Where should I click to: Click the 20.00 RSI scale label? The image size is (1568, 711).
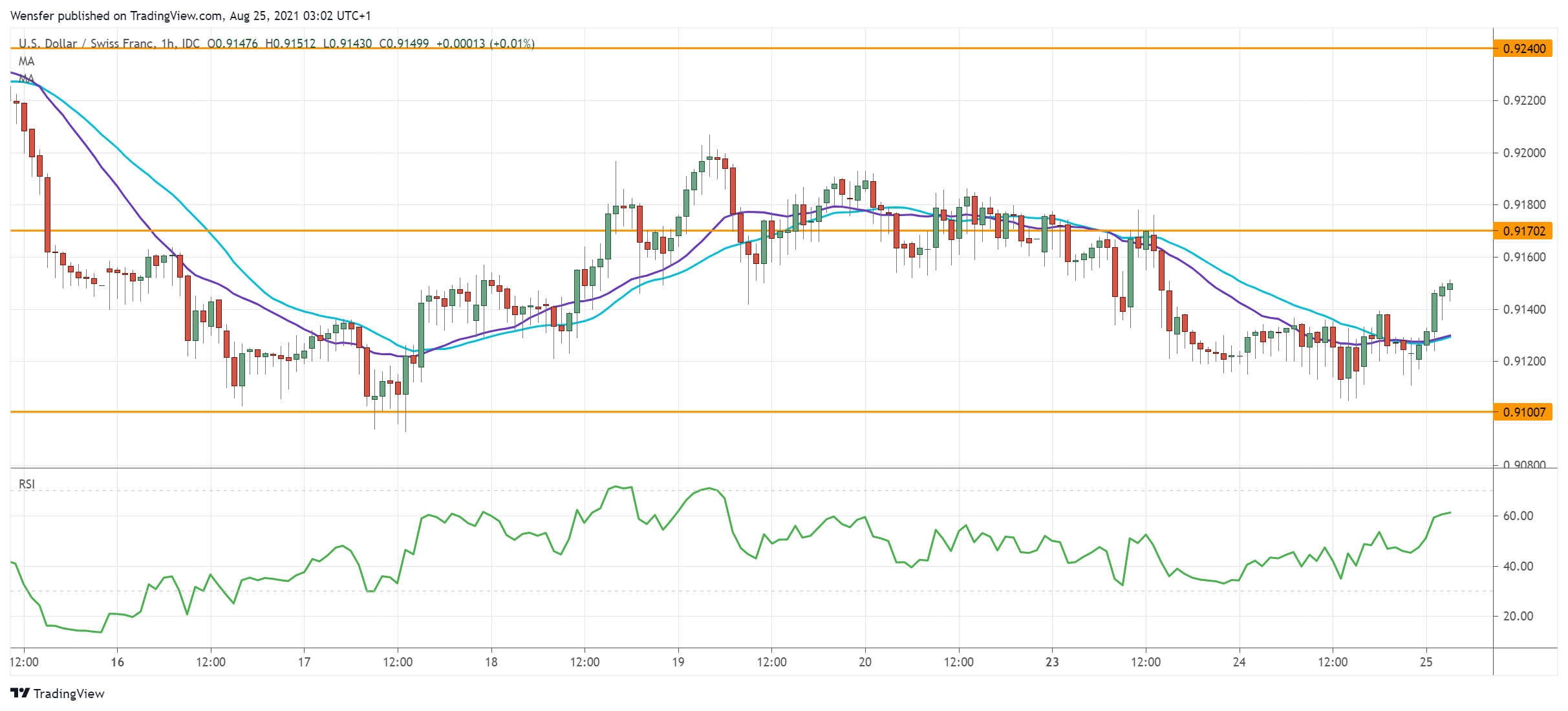click(x=1518, y=616)
